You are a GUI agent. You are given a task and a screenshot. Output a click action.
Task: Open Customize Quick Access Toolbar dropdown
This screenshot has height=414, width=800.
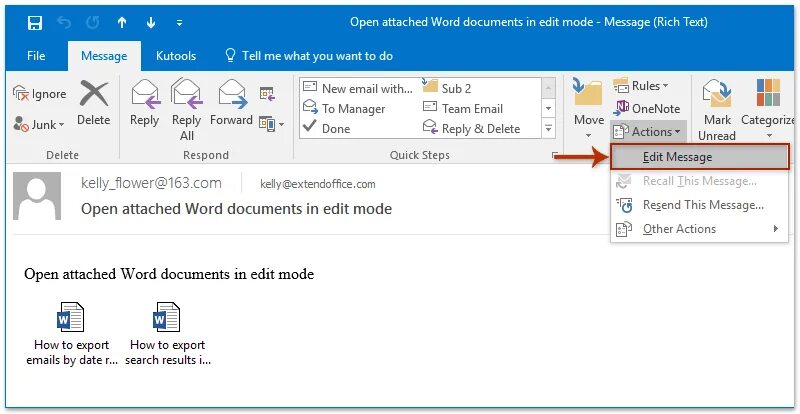coord(179,23)
